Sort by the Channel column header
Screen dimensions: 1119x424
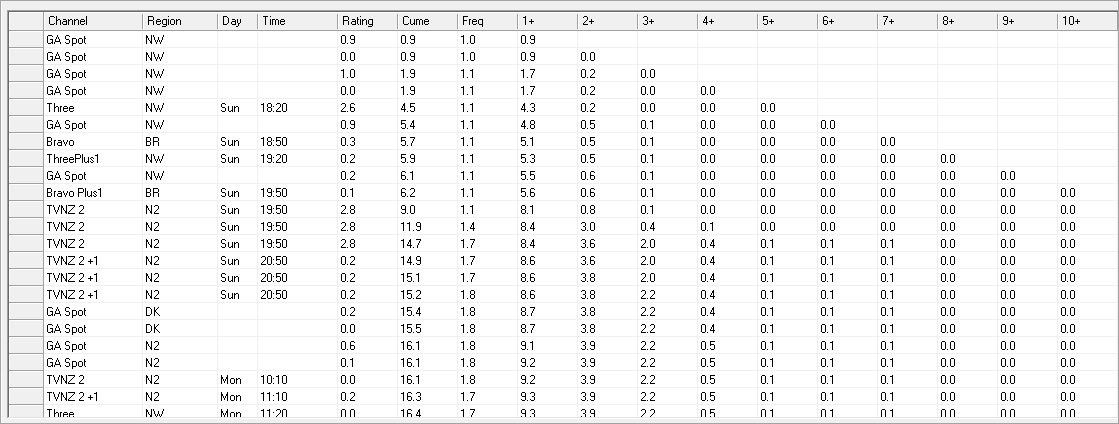pos(93,21)
